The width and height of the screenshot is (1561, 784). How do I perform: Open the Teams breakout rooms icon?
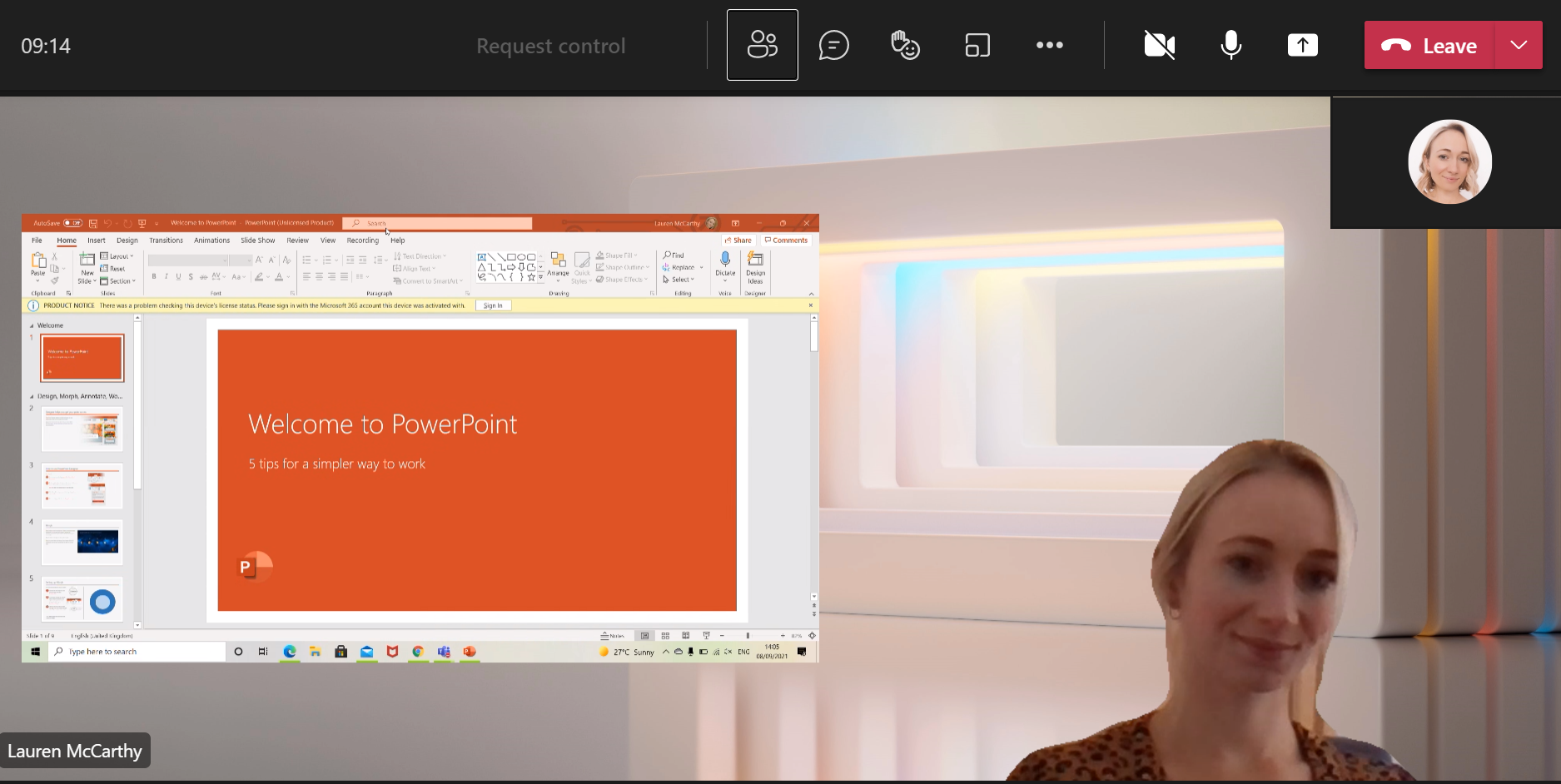coord(977,45)
